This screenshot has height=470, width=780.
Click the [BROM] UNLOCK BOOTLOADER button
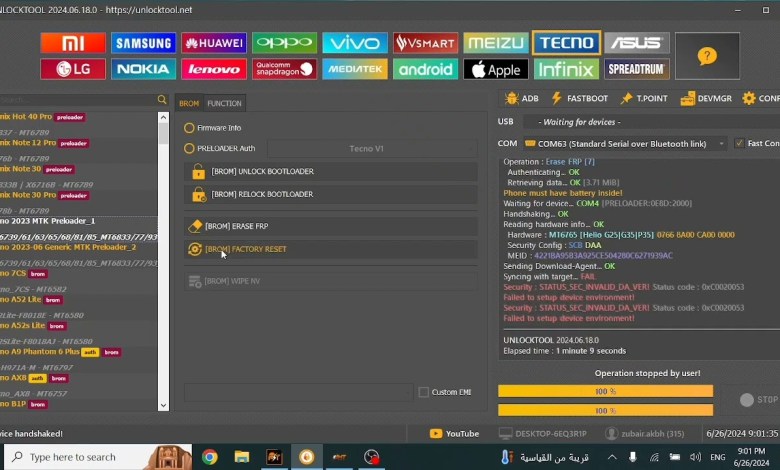(x=330, y=171)
